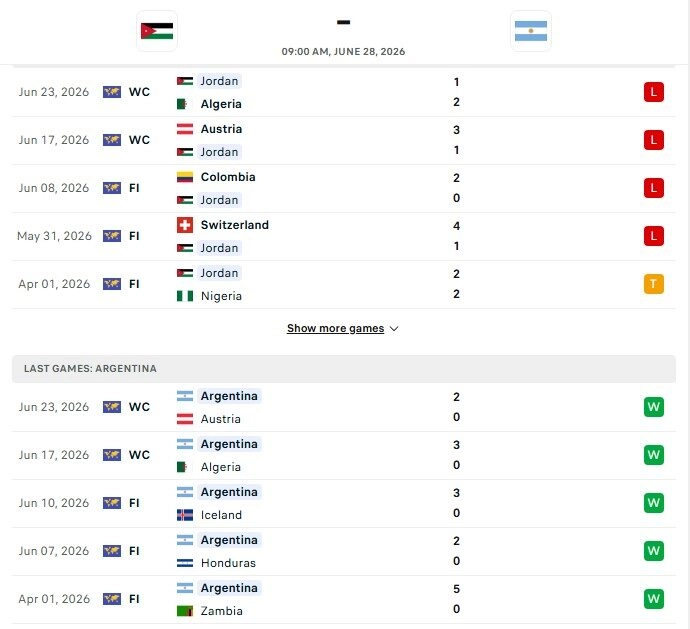Open the Nigeria team link
The image size is (690, 629).
[x=221, y=296]
